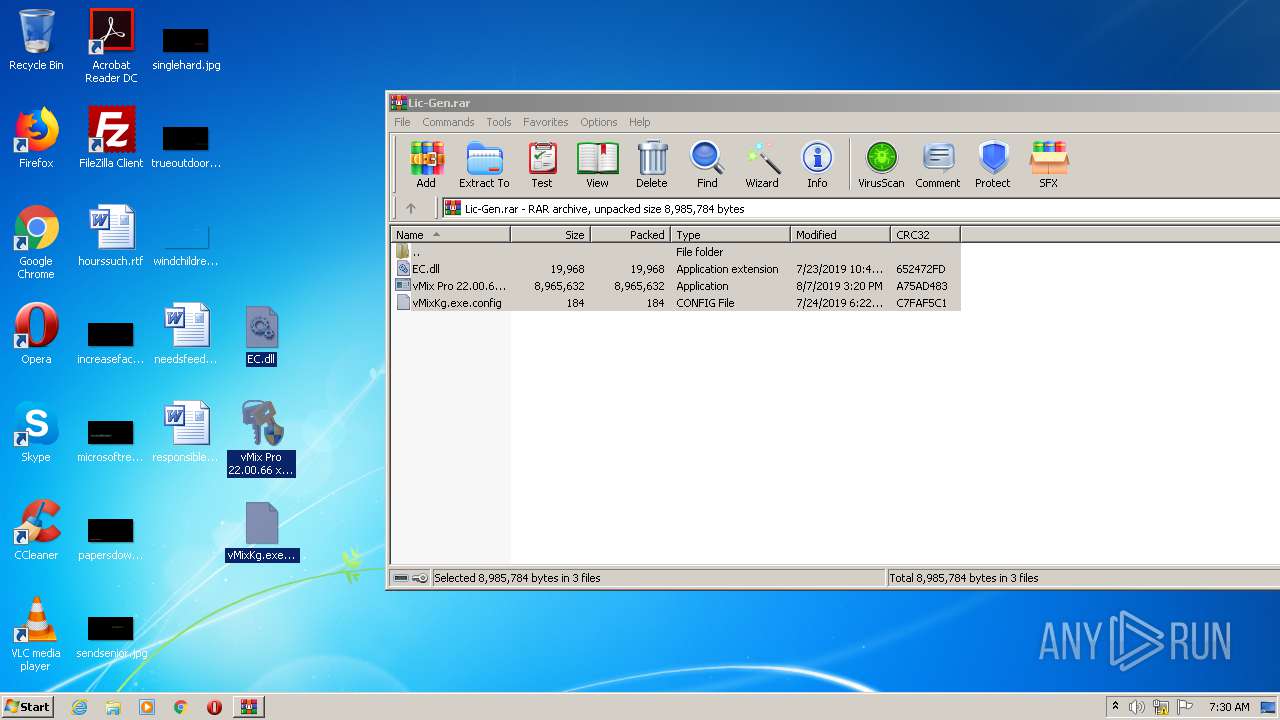1280x720 pixels.
Task: Run the Test archive tool
Action: 542,165
